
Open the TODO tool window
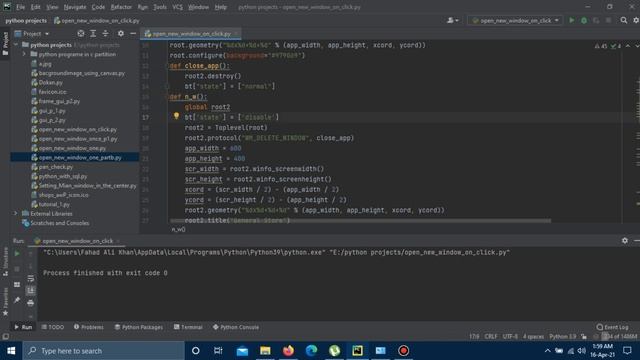[x=53, y=327]
